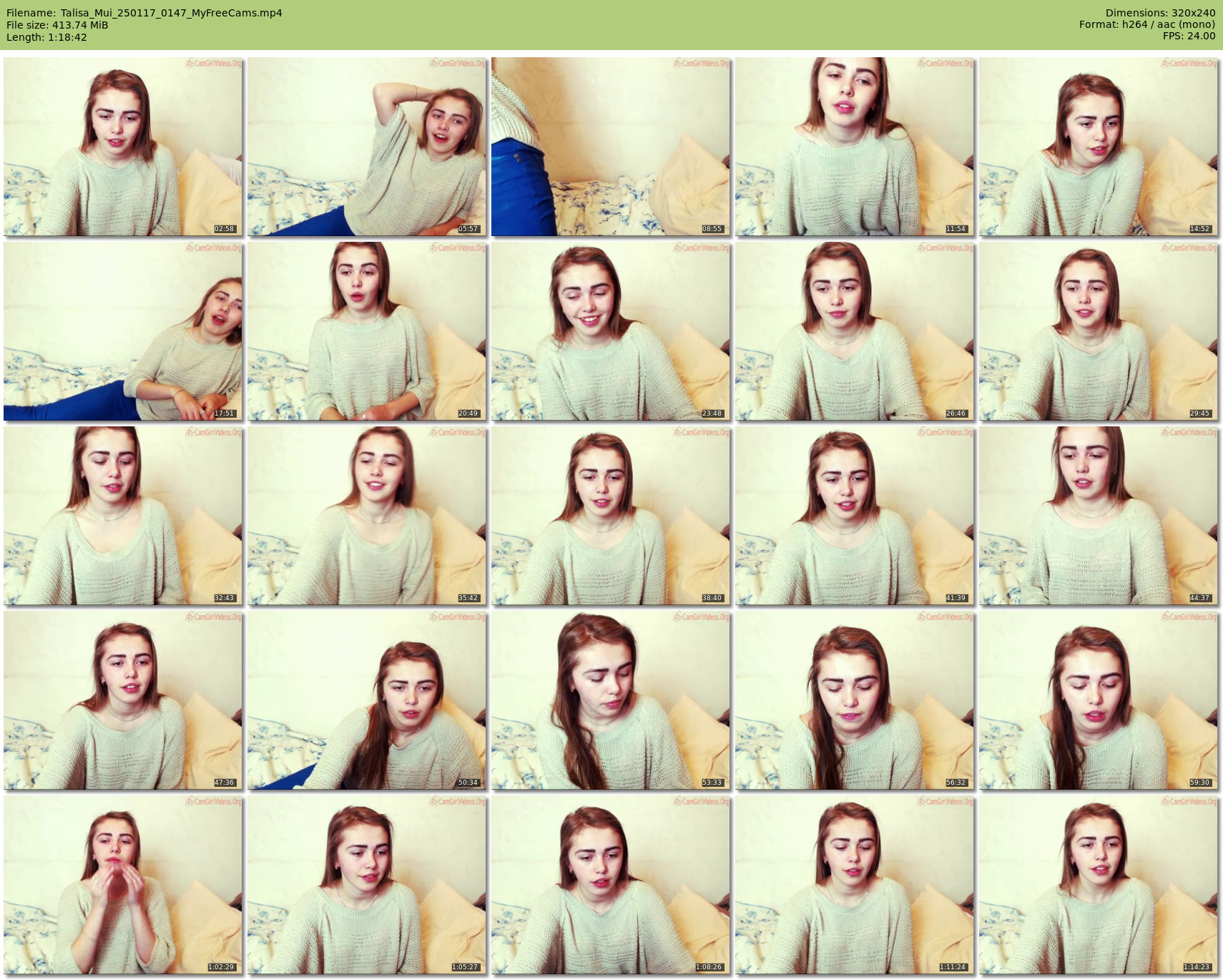This screenshot has width=1223, height=980.
Task: Open the thumbnail stamped 38:40
Action: point(611,516)
